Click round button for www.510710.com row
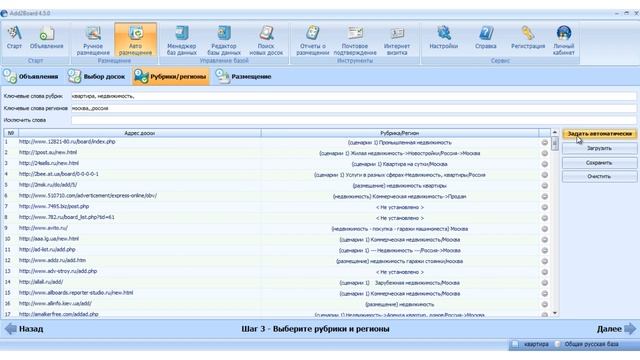The height and width of the screenshot is (360, 640). (x=544, y=196)
